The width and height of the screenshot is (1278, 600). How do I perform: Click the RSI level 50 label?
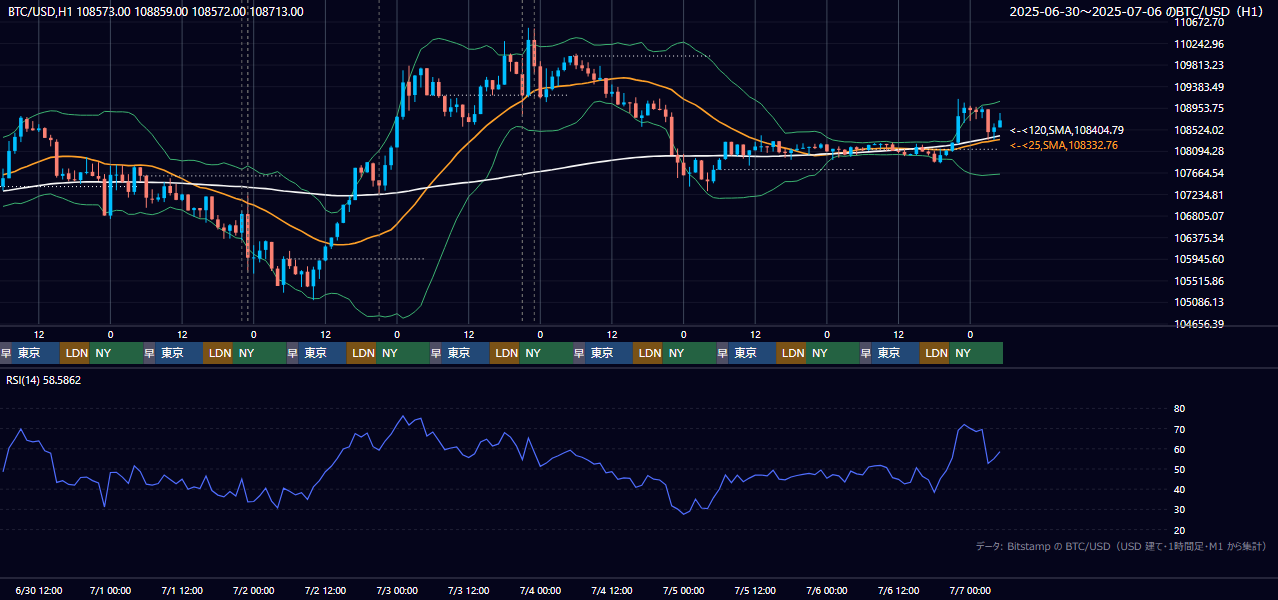pos(1179,469)
